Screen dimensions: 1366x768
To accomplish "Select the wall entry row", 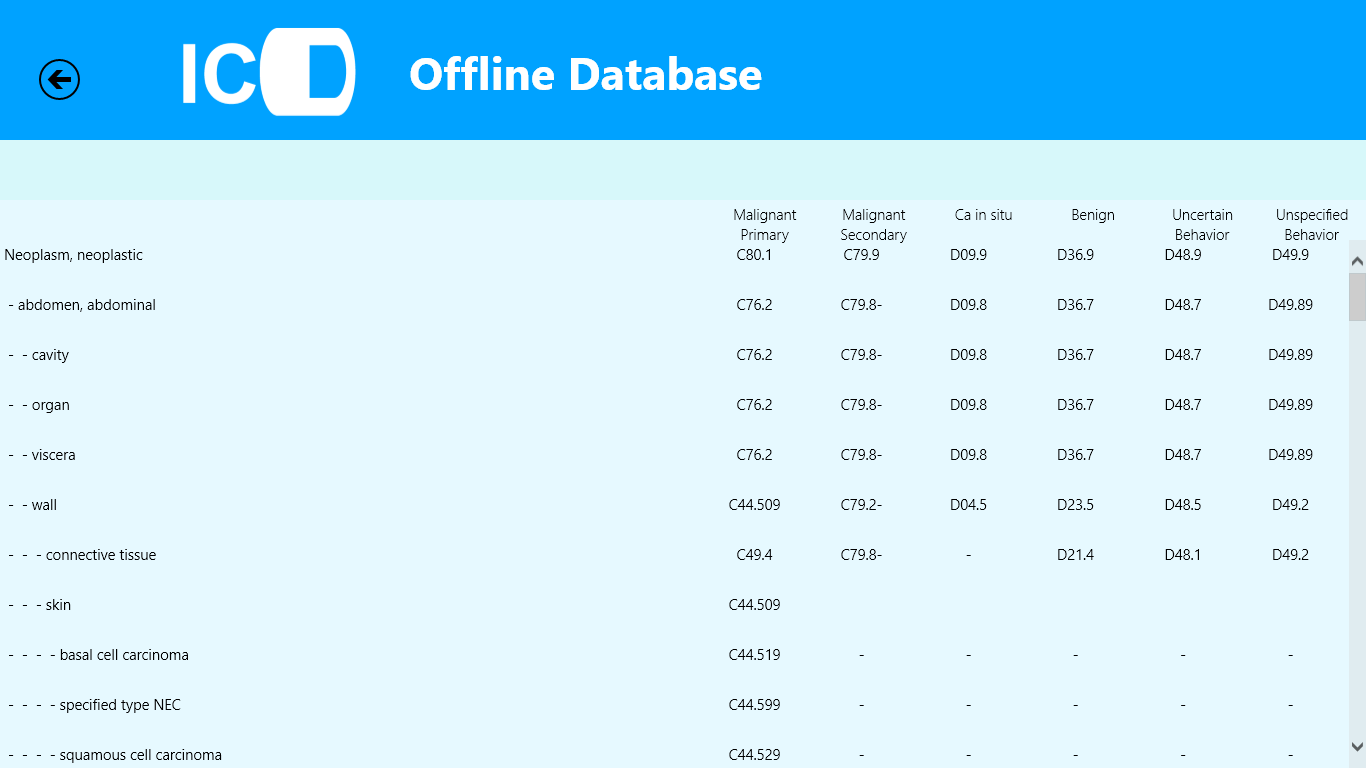I will point(42,505).
